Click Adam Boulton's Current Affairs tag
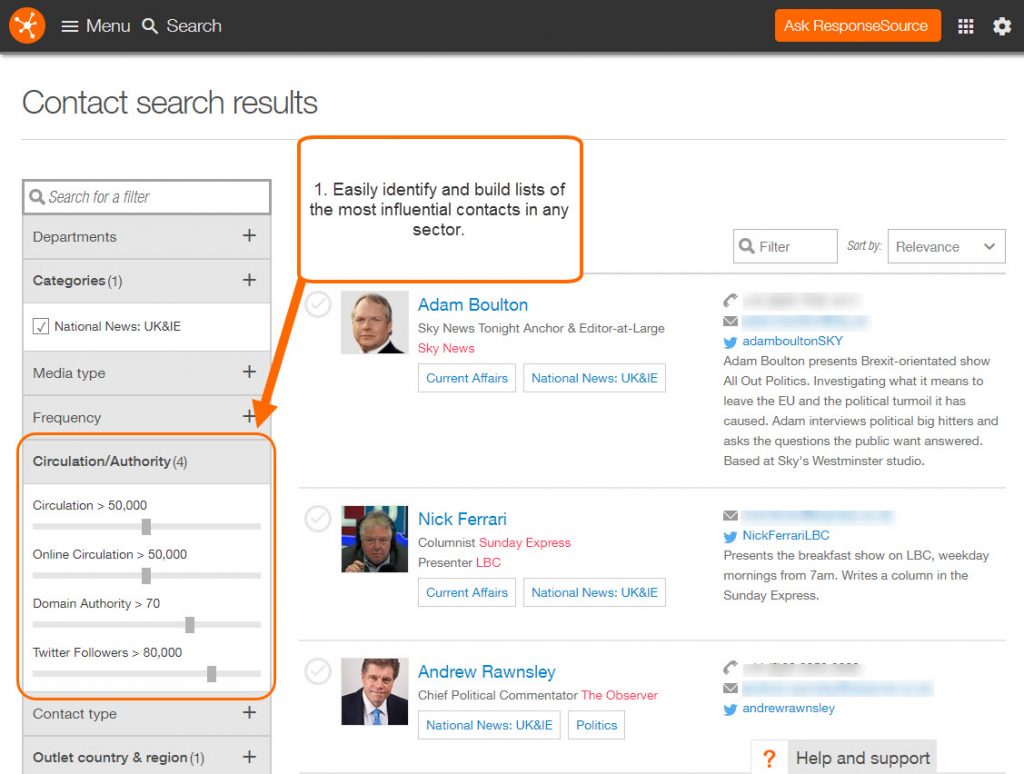 coord(467,378)
